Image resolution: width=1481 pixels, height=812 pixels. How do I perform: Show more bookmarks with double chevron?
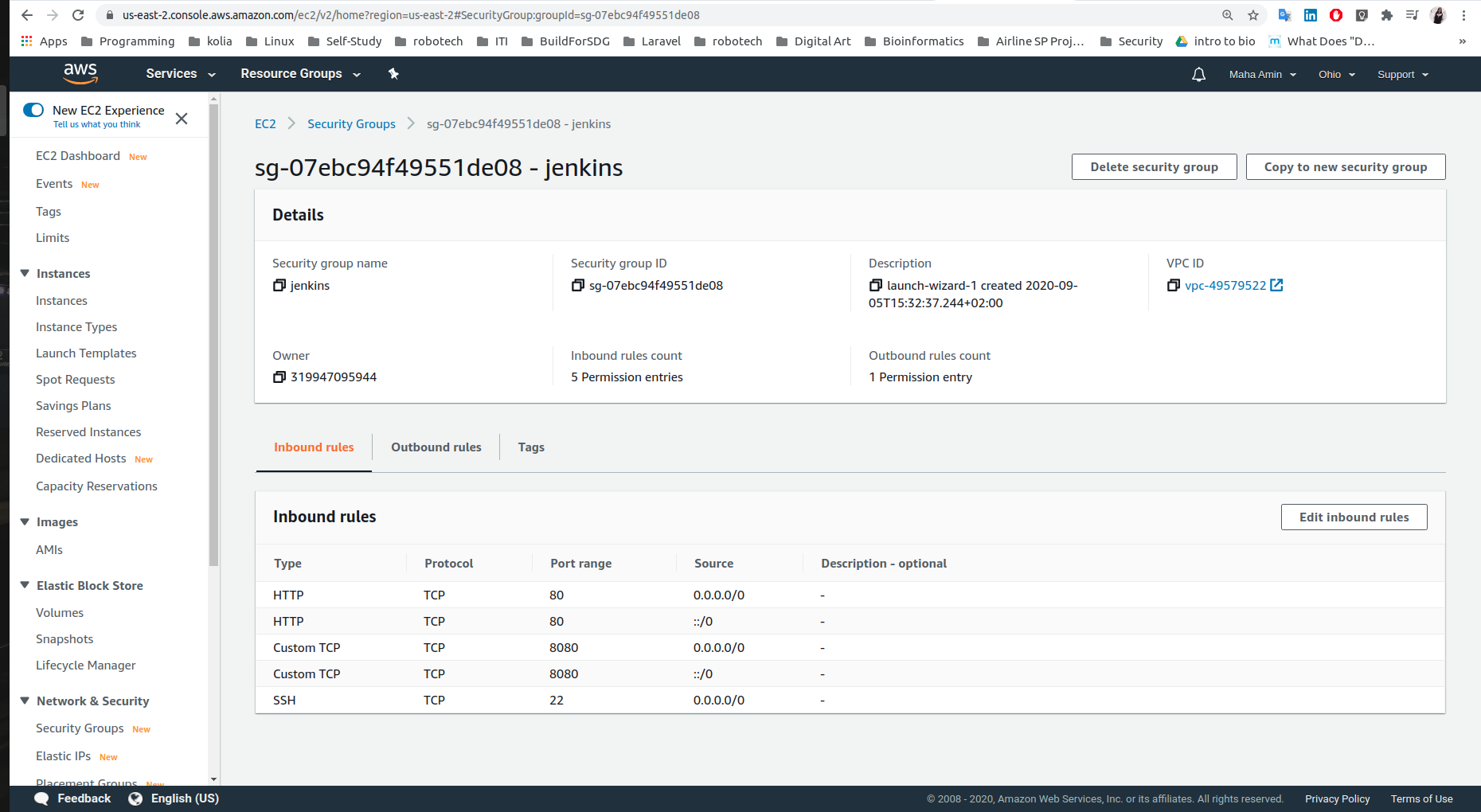point(1462,41)
